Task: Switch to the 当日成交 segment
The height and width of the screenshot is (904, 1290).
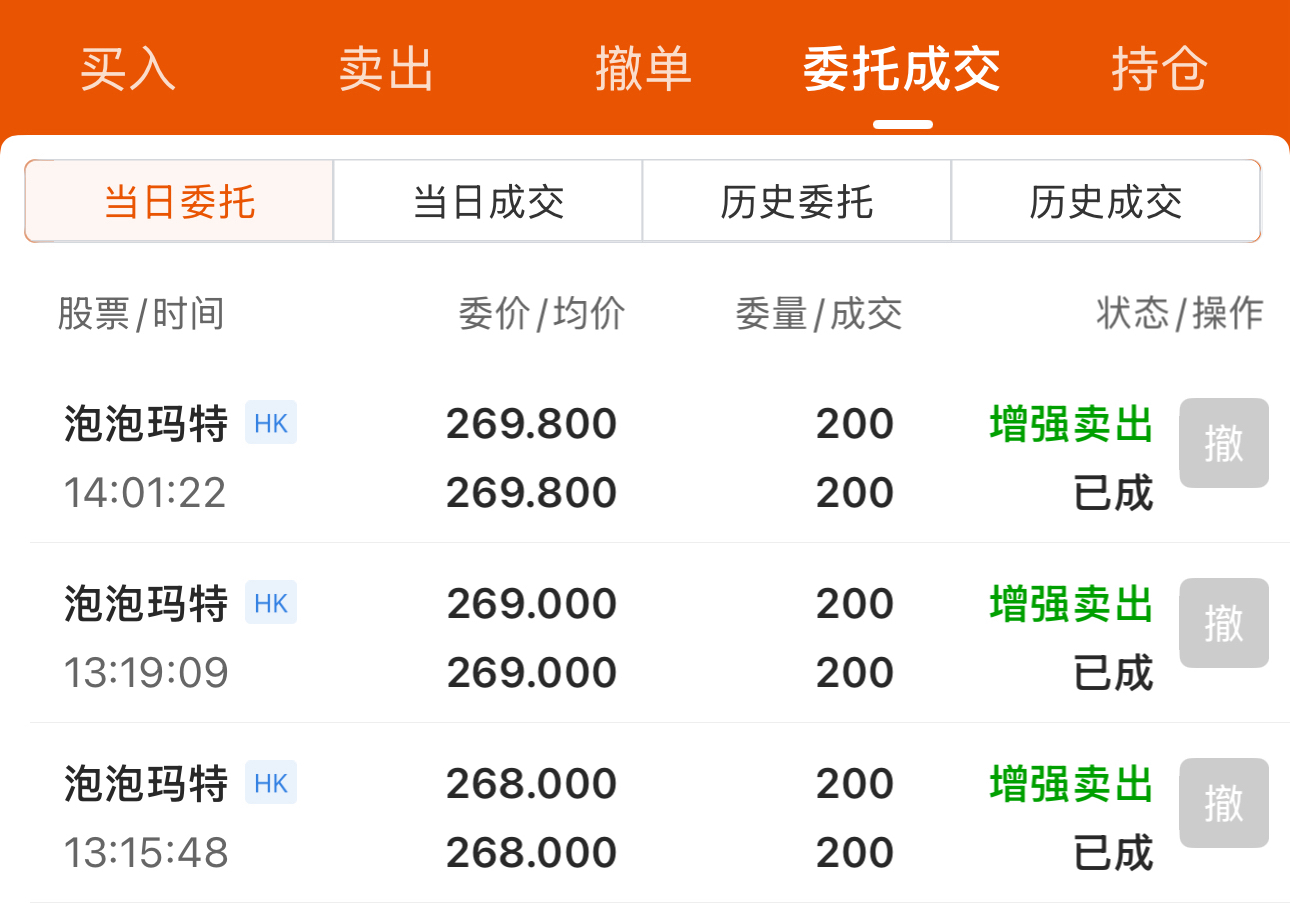Action: coord(488,202)
